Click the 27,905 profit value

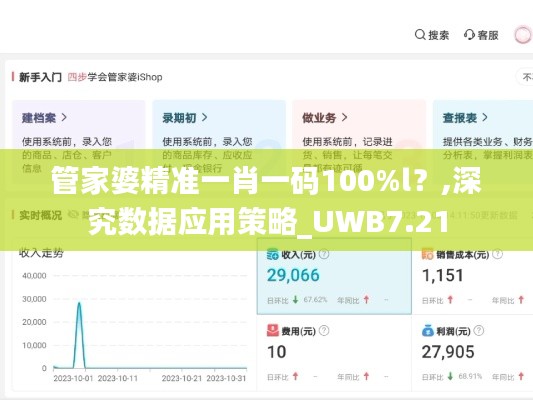(448, 352)
